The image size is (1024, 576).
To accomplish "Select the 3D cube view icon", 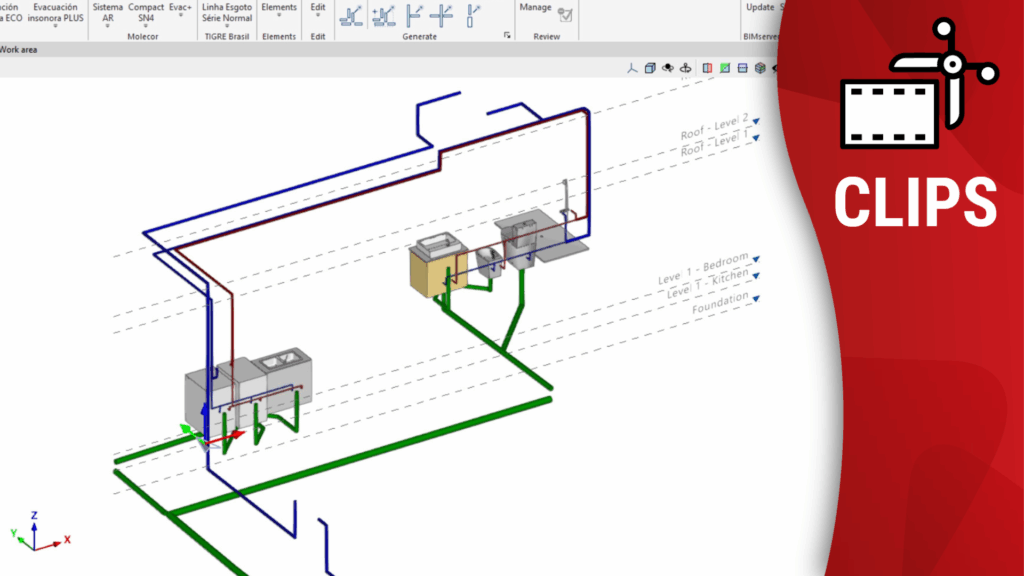I will coord(650,68).
